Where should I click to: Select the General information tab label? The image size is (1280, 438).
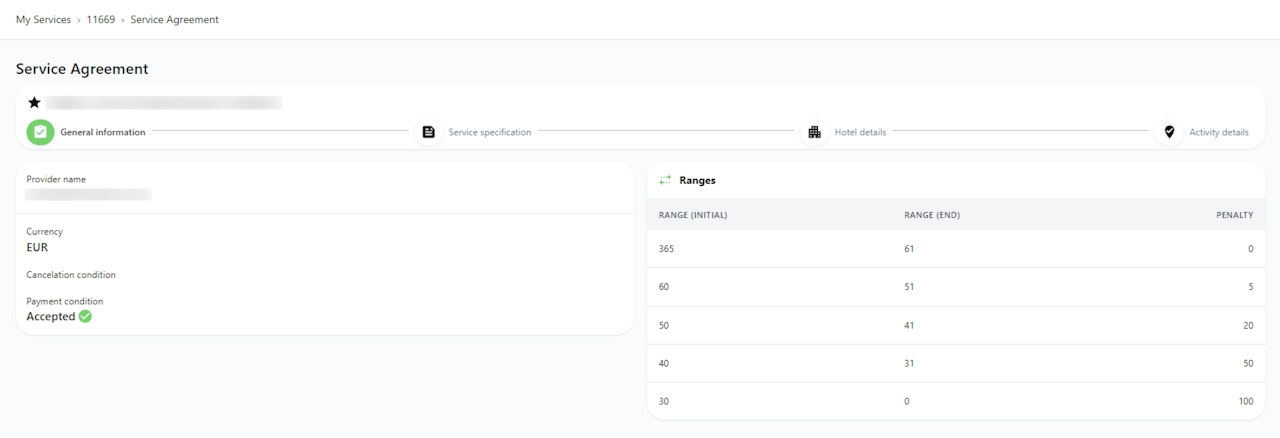coord(102,132)
